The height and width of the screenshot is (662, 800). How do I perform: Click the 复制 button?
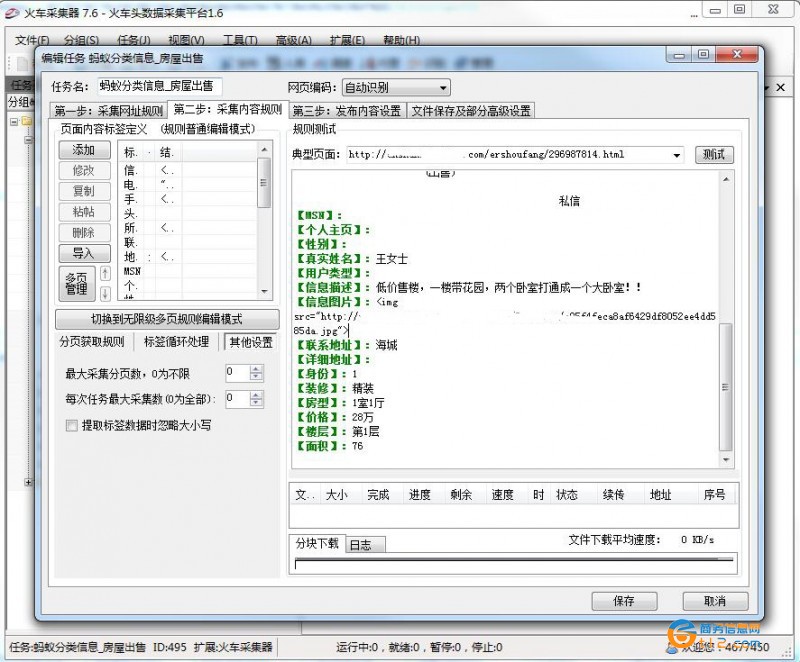(84, 191)
